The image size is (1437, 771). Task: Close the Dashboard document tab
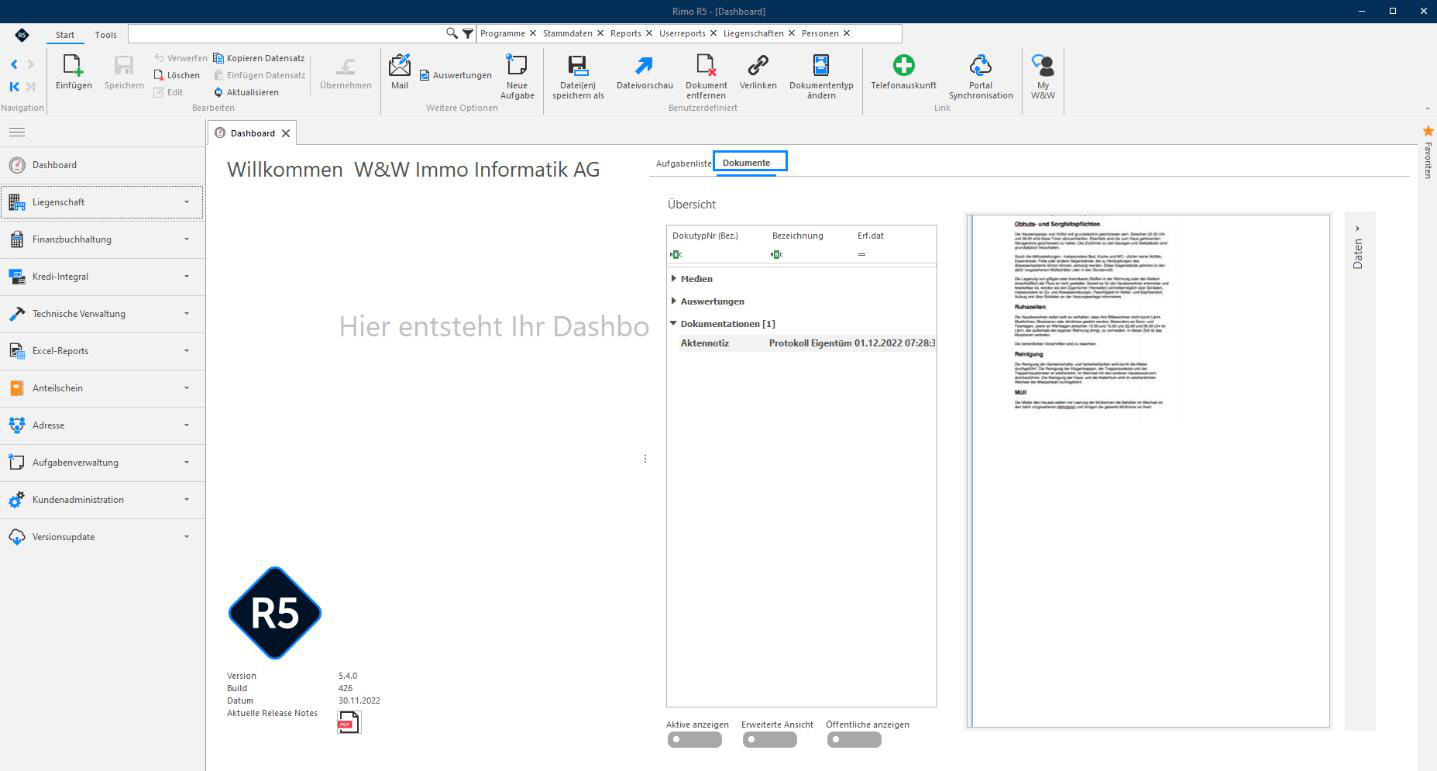[x=285, y=133]
